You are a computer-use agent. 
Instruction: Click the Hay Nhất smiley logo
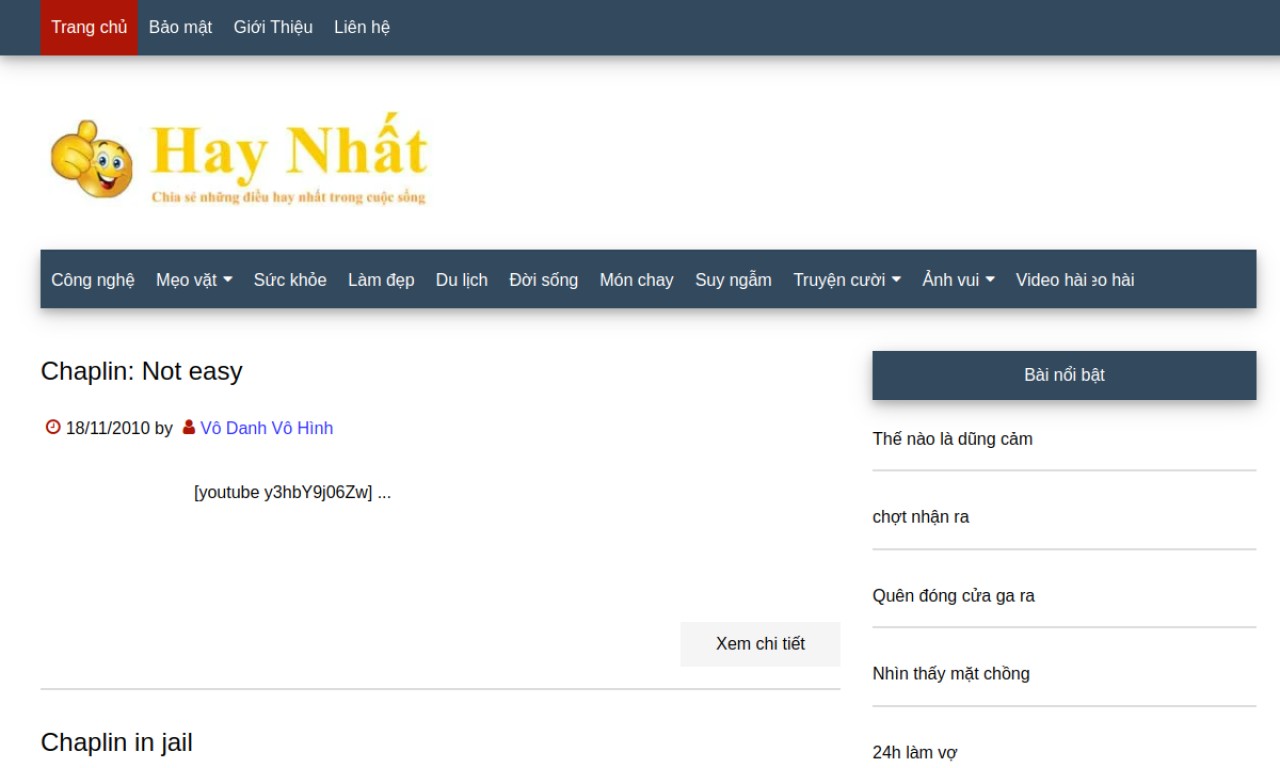click(x=239, y=158)
